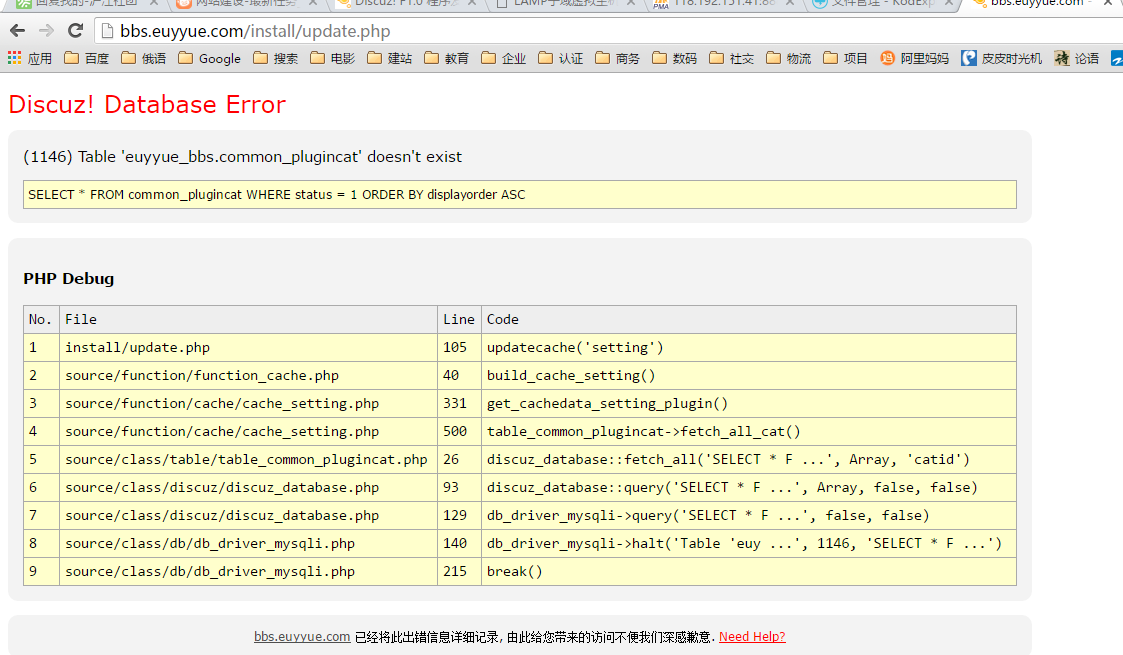Click the address bar URL field
This screenshot has width=1123, height=655.
click(609, 31)
